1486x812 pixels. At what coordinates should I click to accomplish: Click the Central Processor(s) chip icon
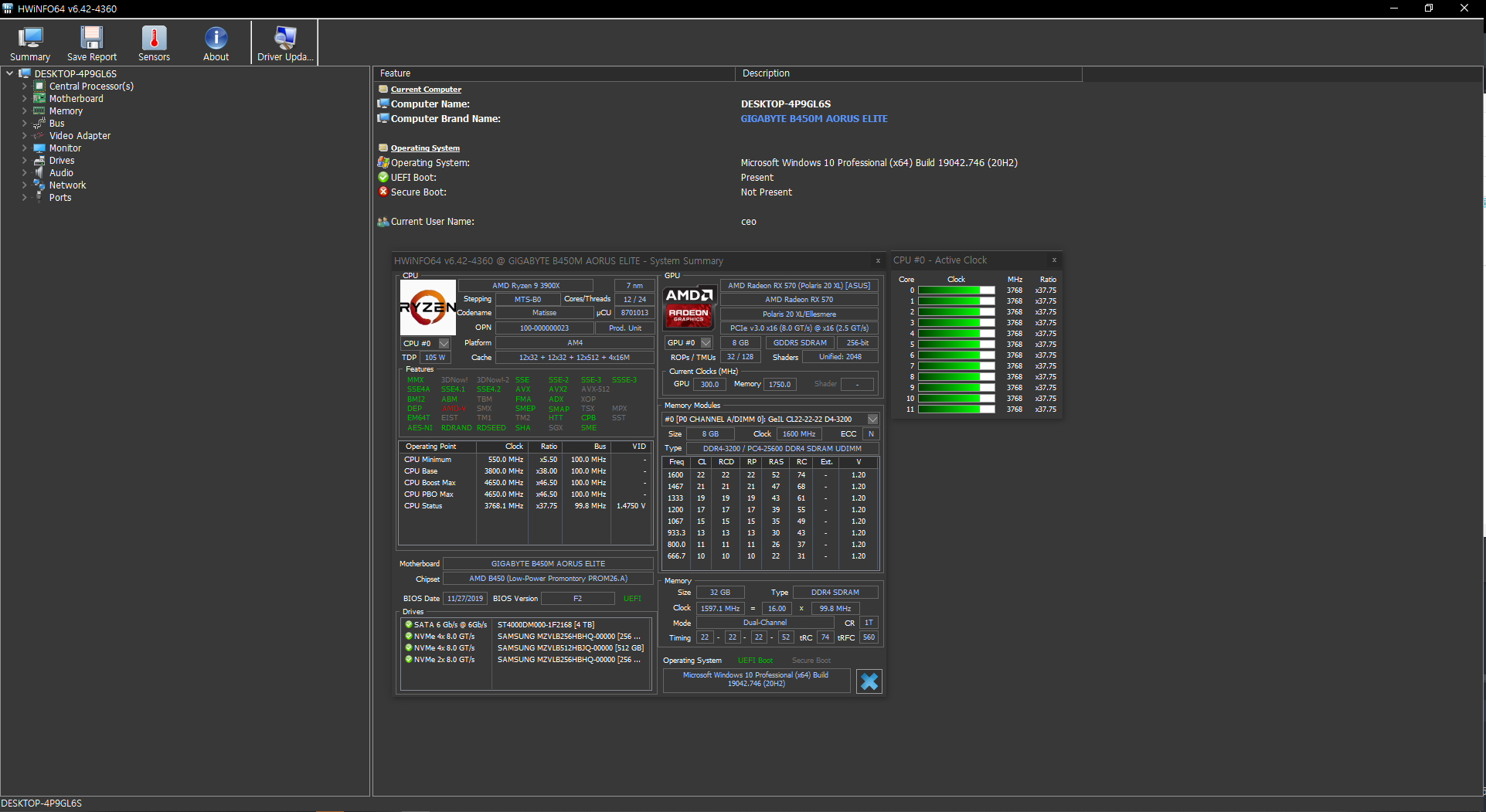coord(39,86)
